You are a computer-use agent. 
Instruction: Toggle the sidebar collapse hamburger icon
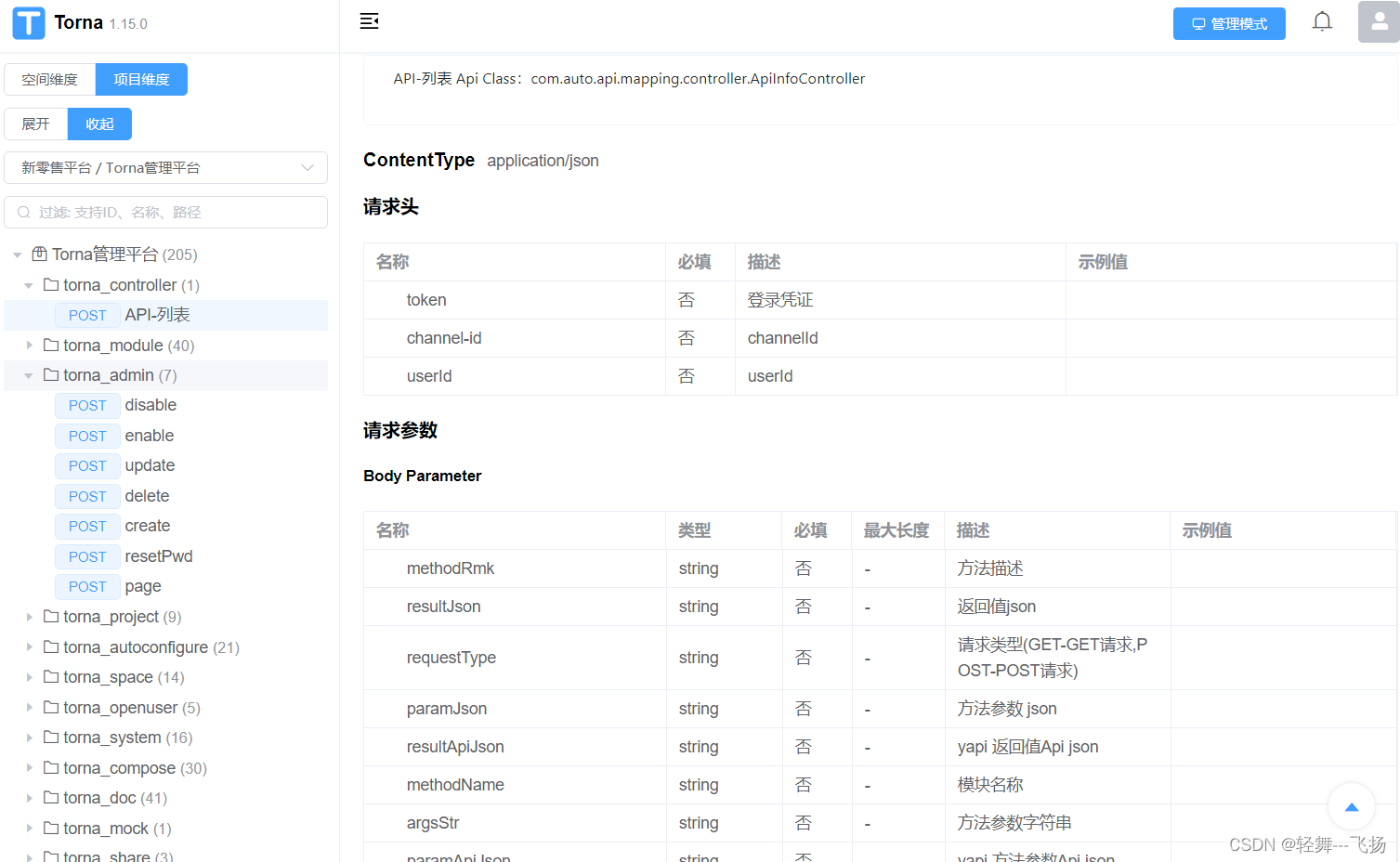tap(369, 21)
